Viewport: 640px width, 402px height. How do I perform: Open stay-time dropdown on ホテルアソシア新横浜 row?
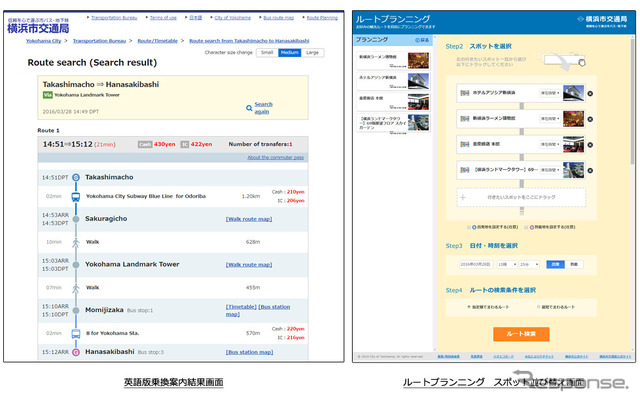coord(550,93)
